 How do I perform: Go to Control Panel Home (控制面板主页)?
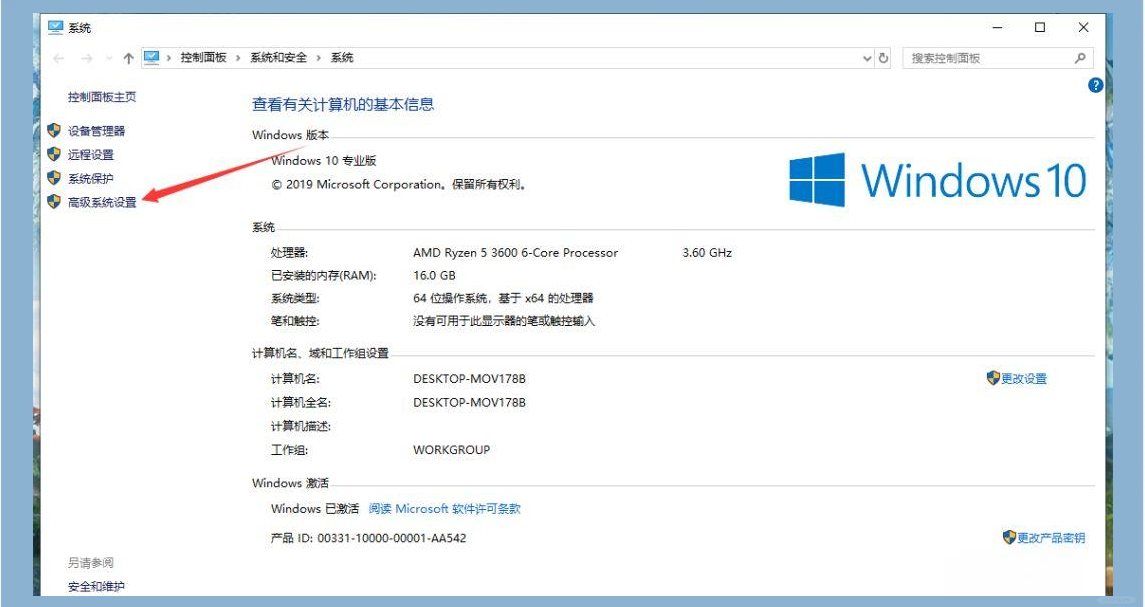click(102, 96)
